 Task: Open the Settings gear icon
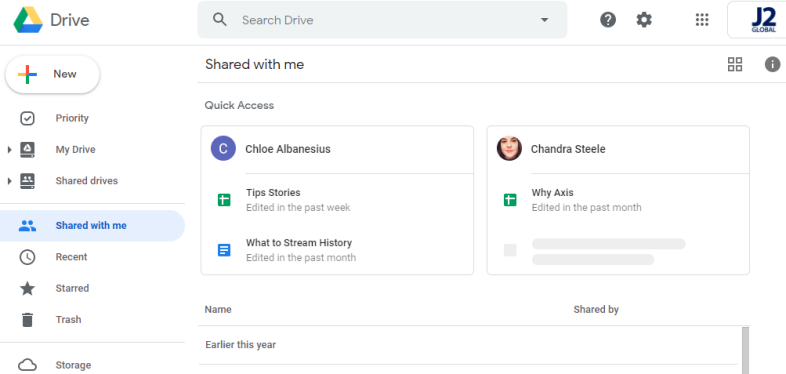click(644, 20)
